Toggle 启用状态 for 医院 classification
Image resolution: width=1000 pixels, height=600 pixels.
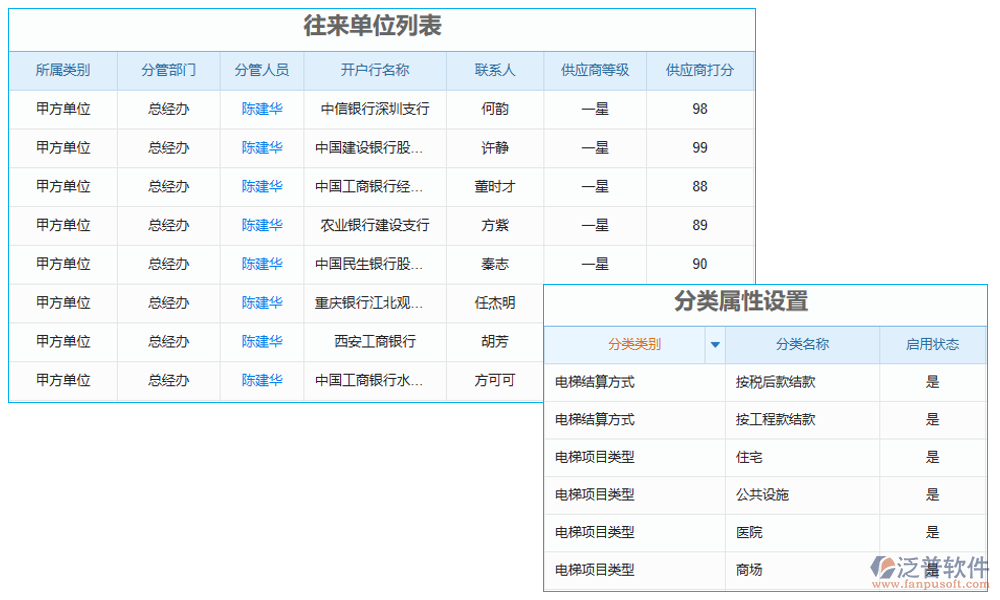(x=932, y=532)
